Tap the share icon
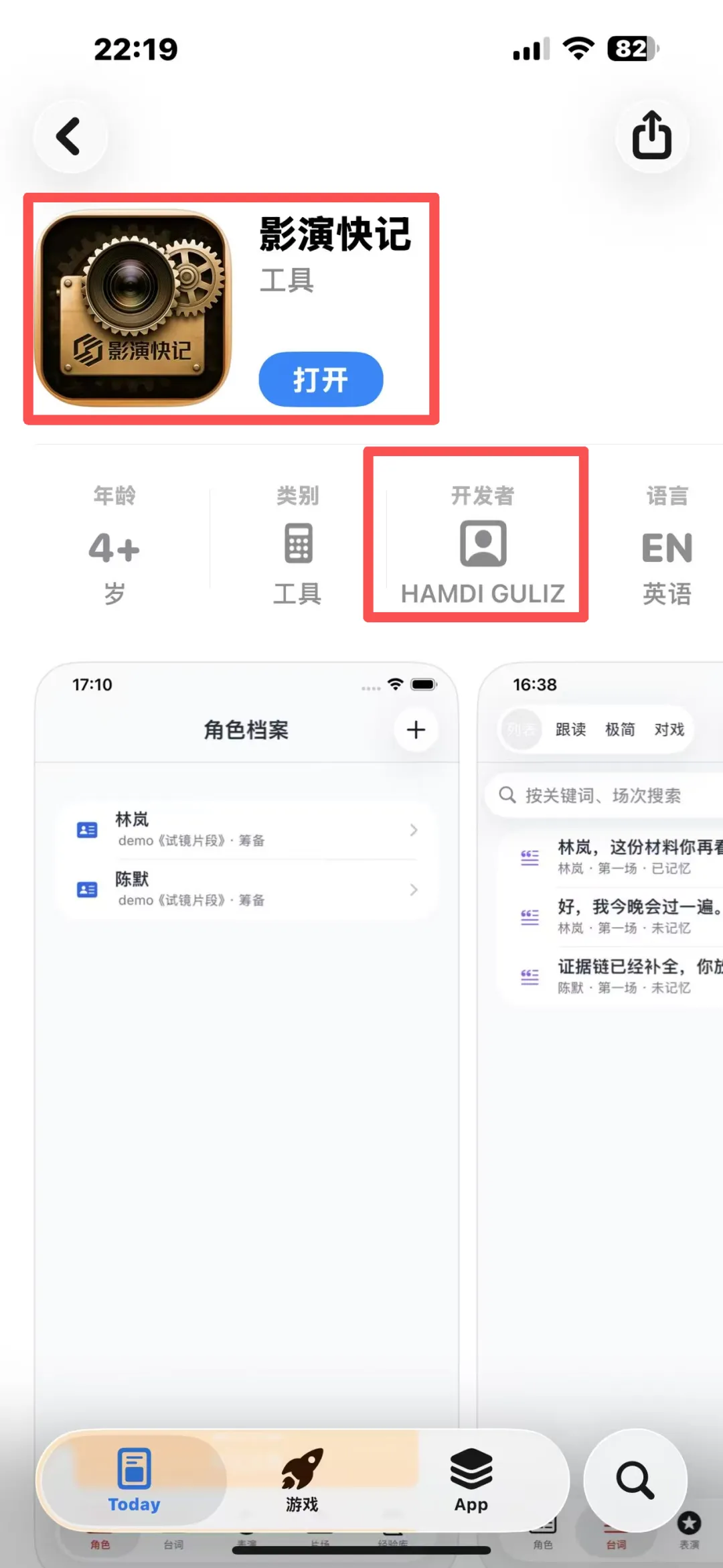The image size is (723, 1568). [x=652, y=136]
